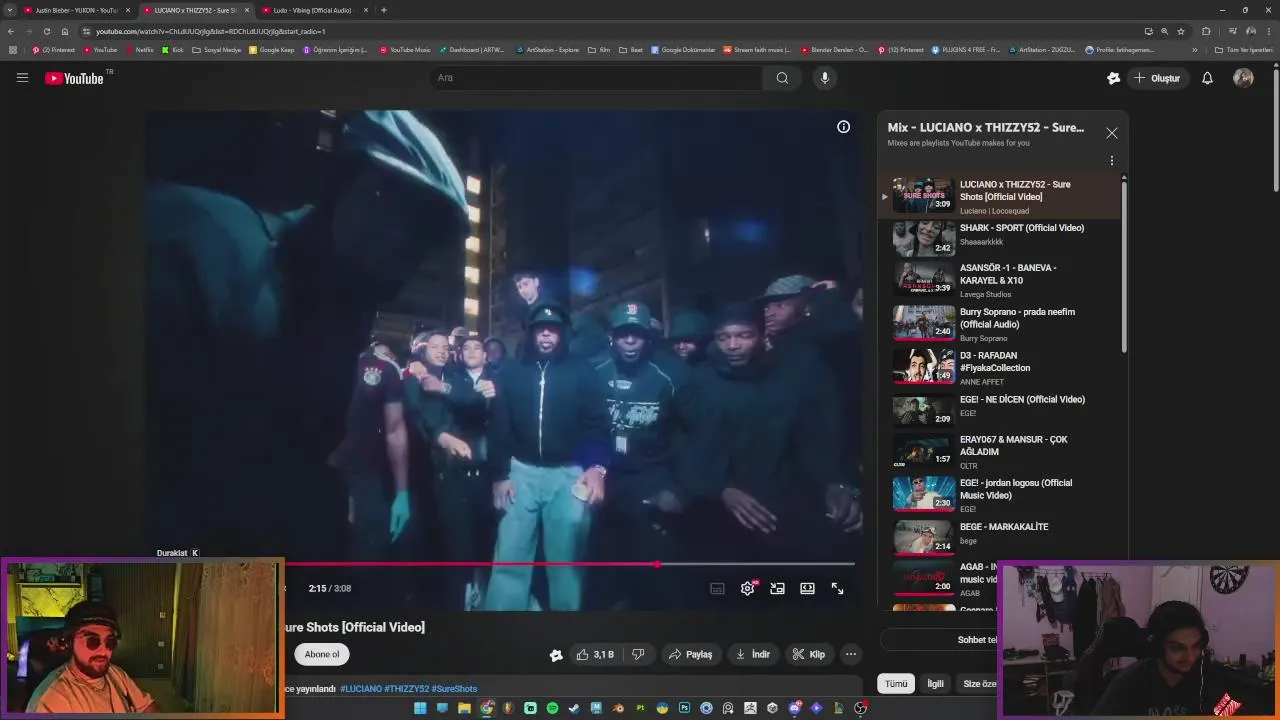Open the notifications bell

pos(1207,78)
